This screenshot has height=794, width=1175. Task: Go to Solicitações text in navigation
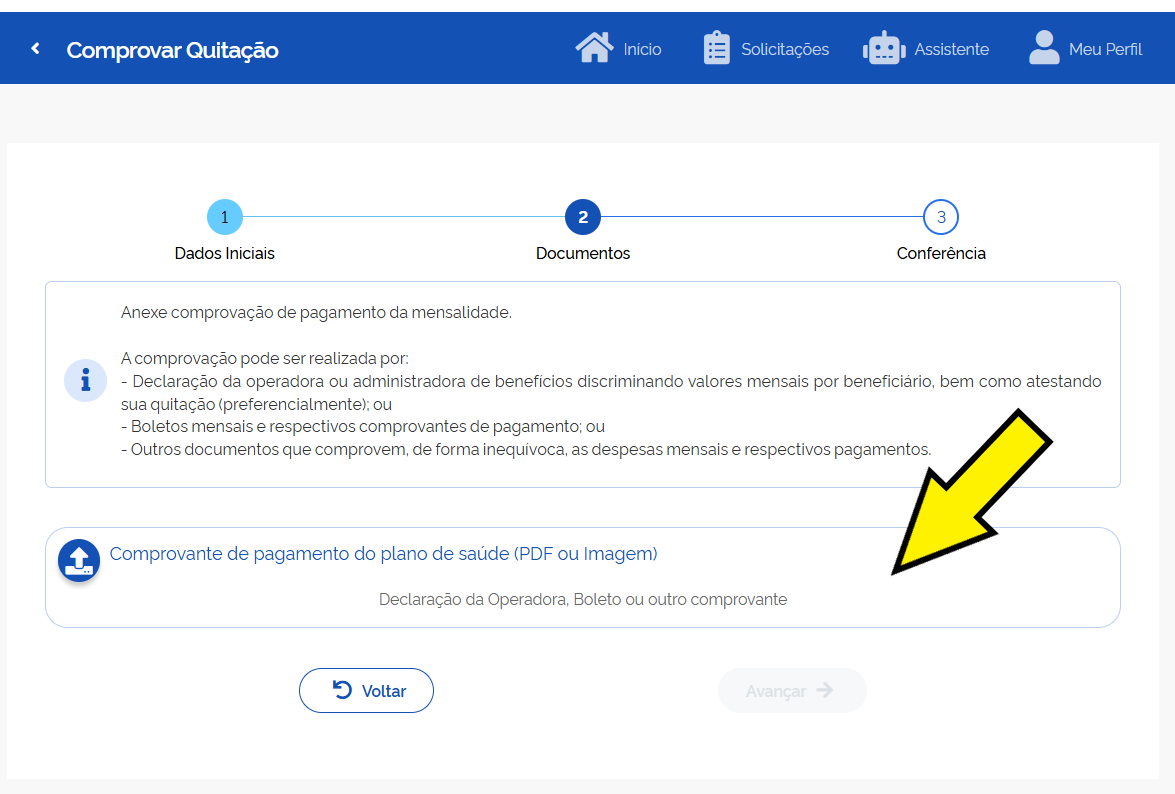(x=784, y=49)
